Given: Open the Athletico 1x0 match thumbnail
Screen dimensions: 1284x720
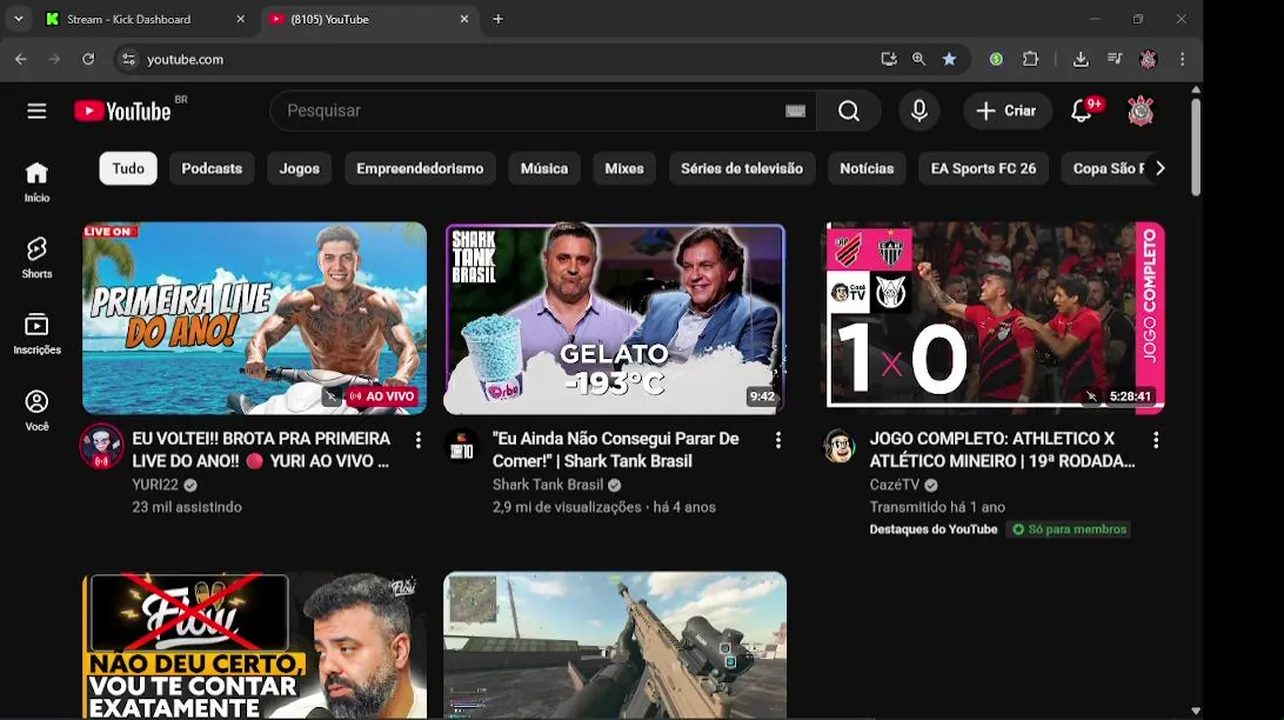Looking at the screenshot, I should 995,316.
